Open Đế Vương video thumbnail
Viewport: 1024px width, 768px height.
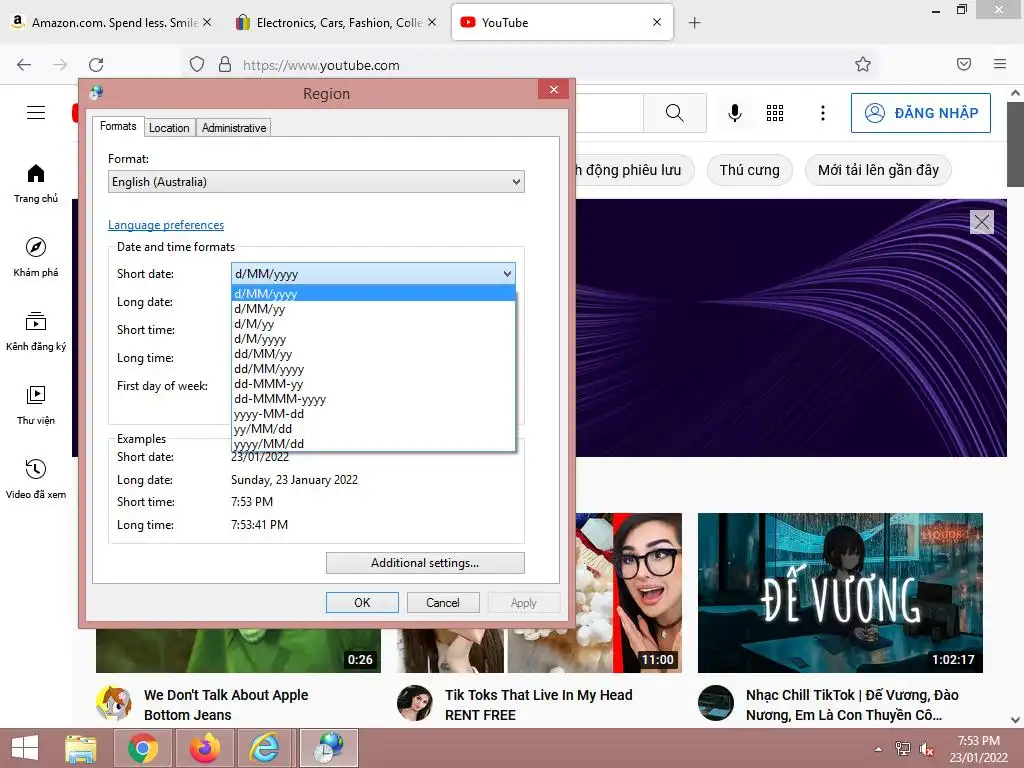[x=840, y=593]
